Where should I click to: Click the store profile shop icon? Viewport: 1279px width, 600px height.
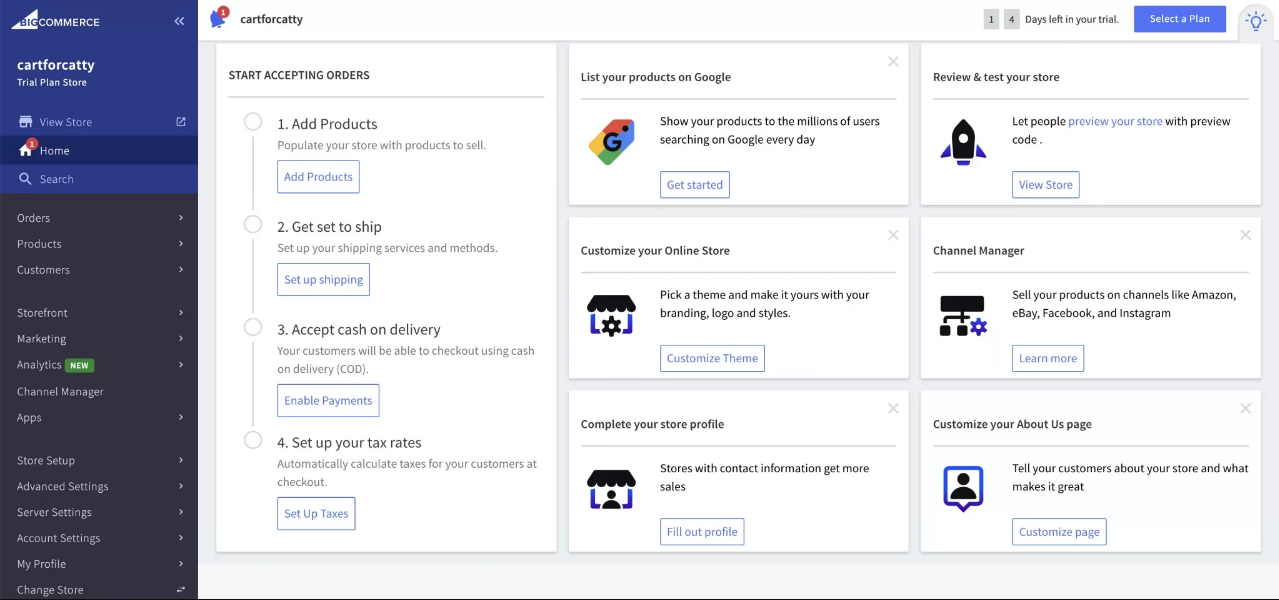coord(611,489)
